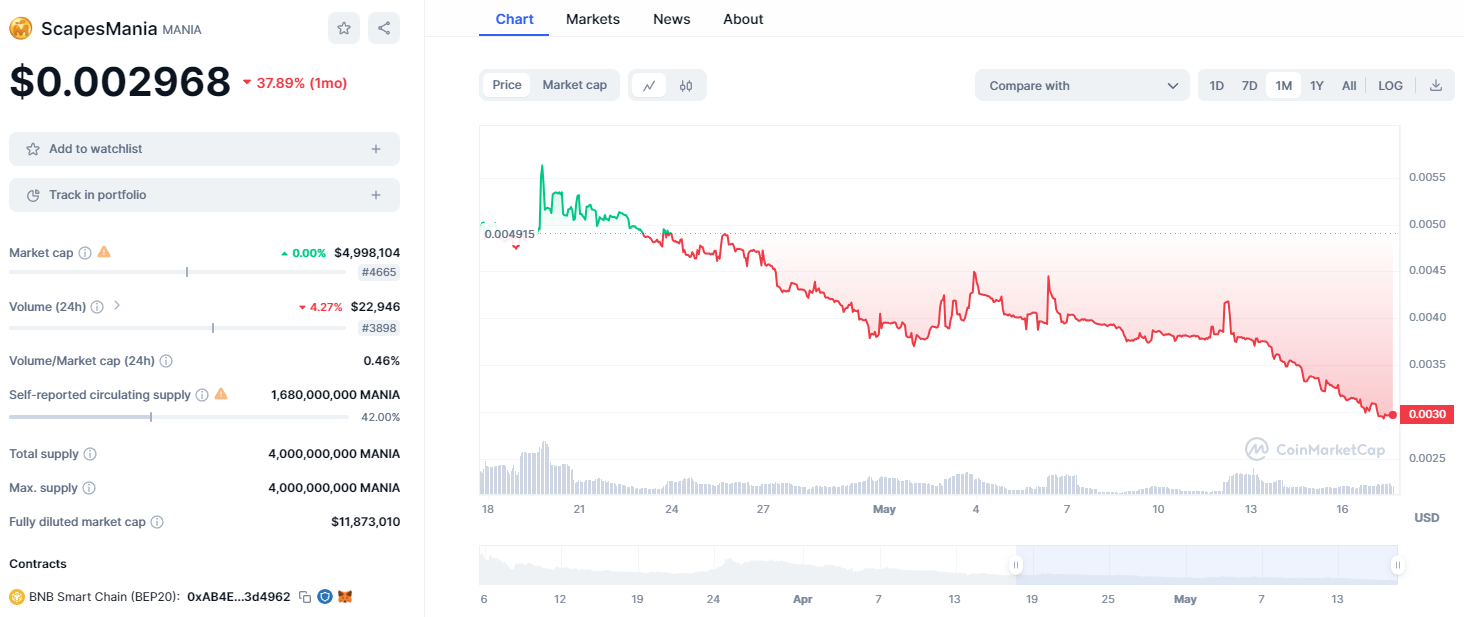The image size is (1464, 617).
Task: Switch to the News tab
Action: click(671, 19)
